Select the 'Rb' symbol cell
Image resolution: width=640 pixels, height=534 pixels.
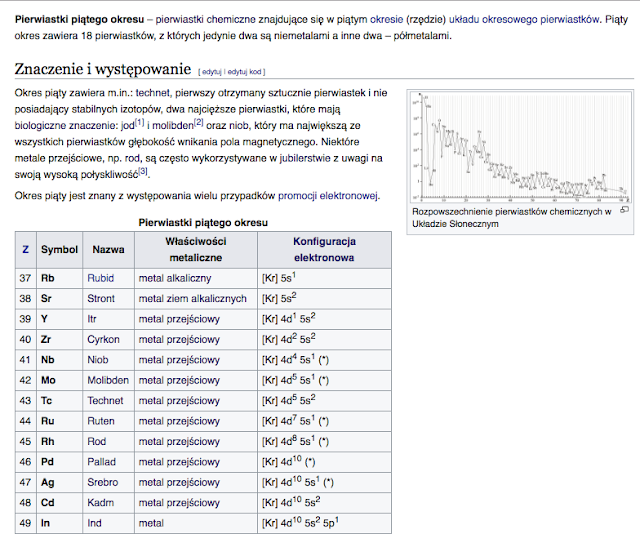[60, 278]
